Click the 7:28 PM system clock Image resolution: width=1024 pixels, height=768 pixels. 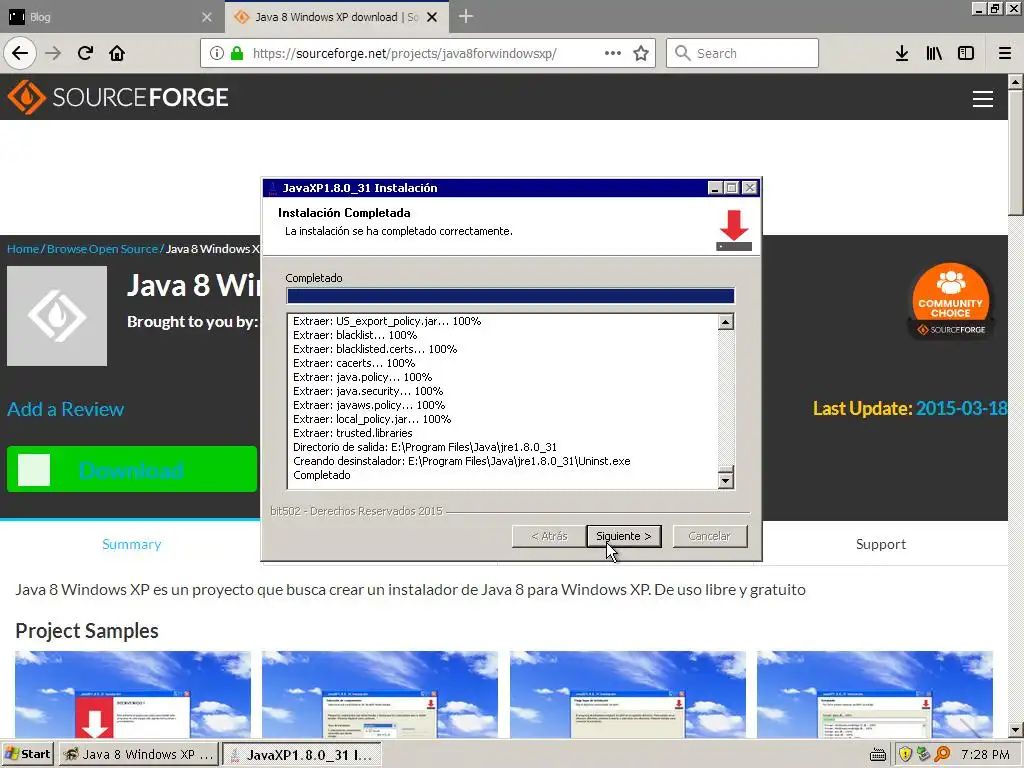985,754
